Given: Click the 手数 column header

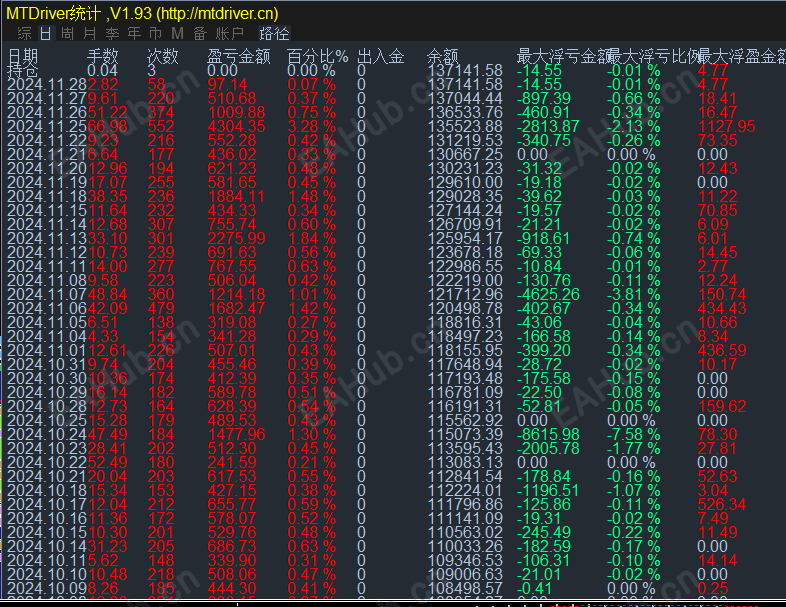Looking at the screenshot, I should [x=103, y=56].
